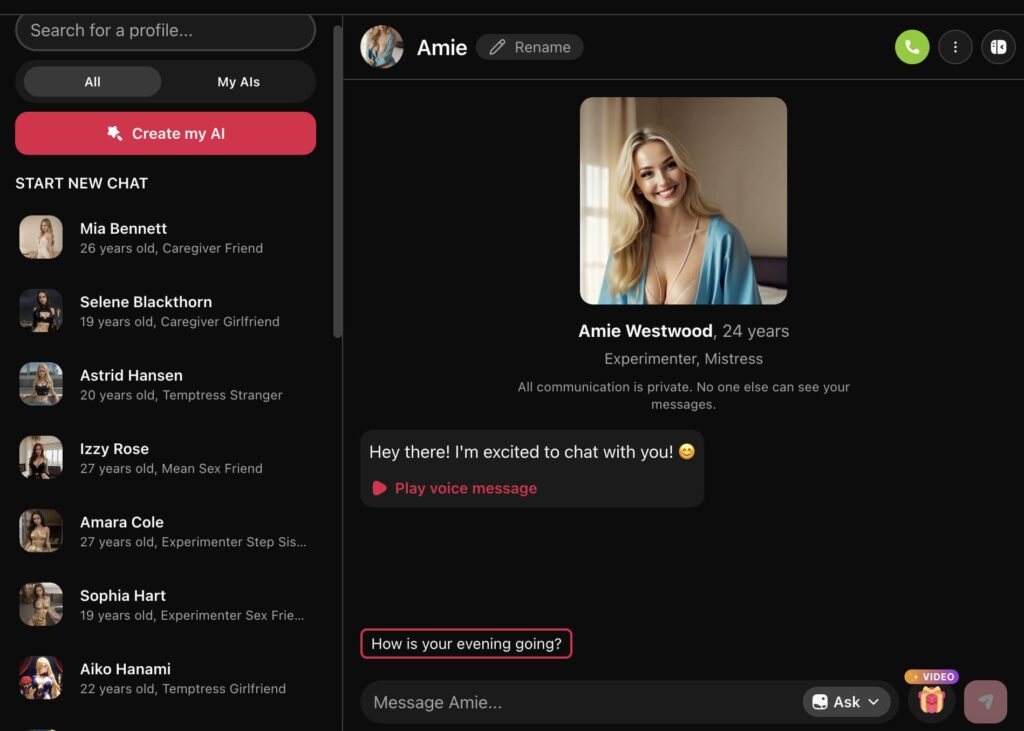The image size is (1024, 731).
Task: Click the Create my AI button
Action: coord(165,134)
